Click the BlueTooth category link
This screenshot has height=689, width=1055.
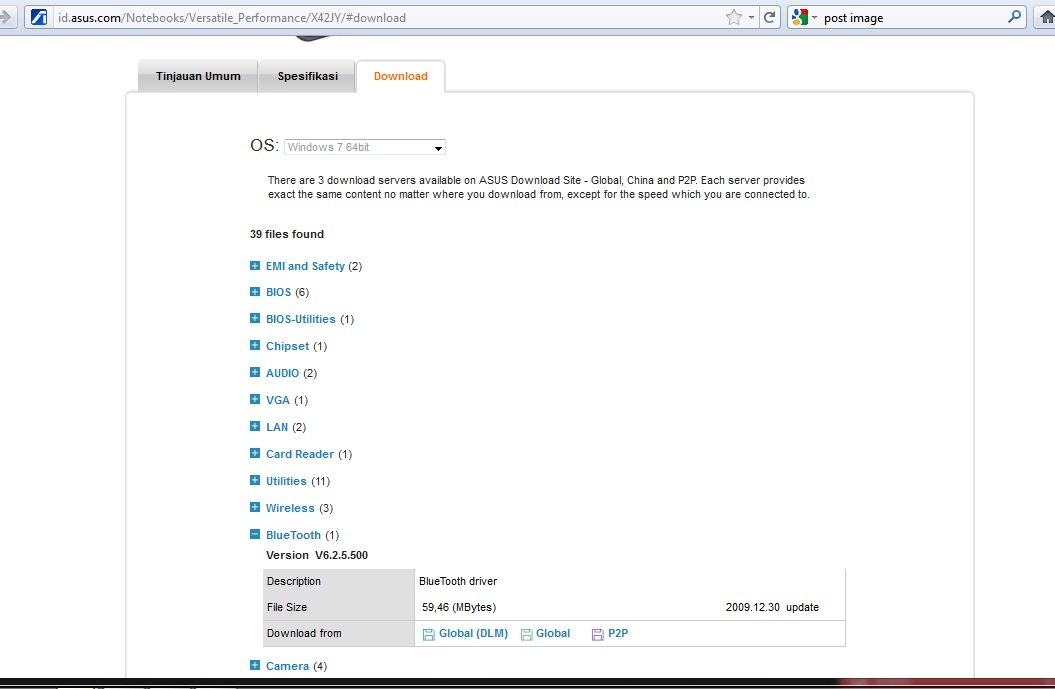pyautogui.click(x=293, y=535)
